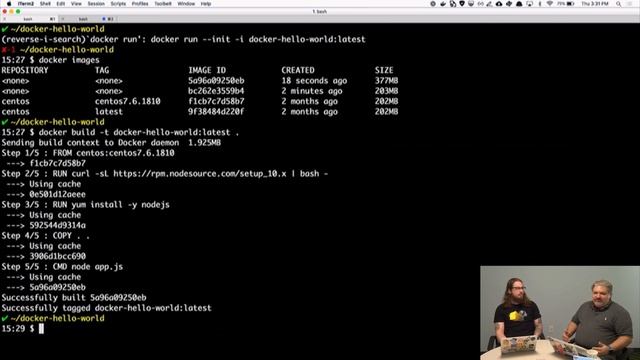640x360 pixels.
Task: Click Step 5/5 CMD node app.js line
Action: (62, 267)
